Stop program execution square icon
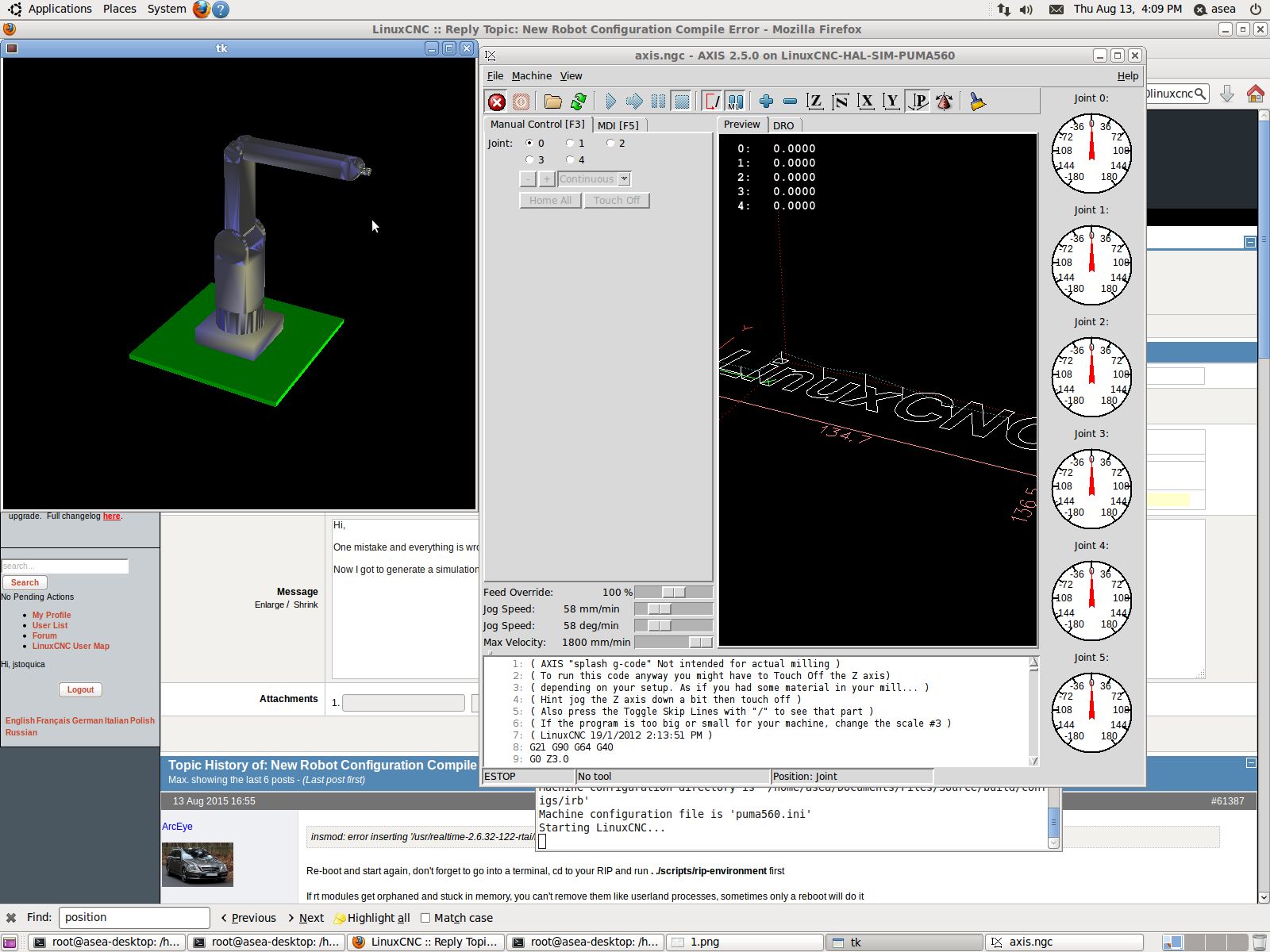This screenshot has width=1270, height=952. pyautogui.click(x=682, y=102)
